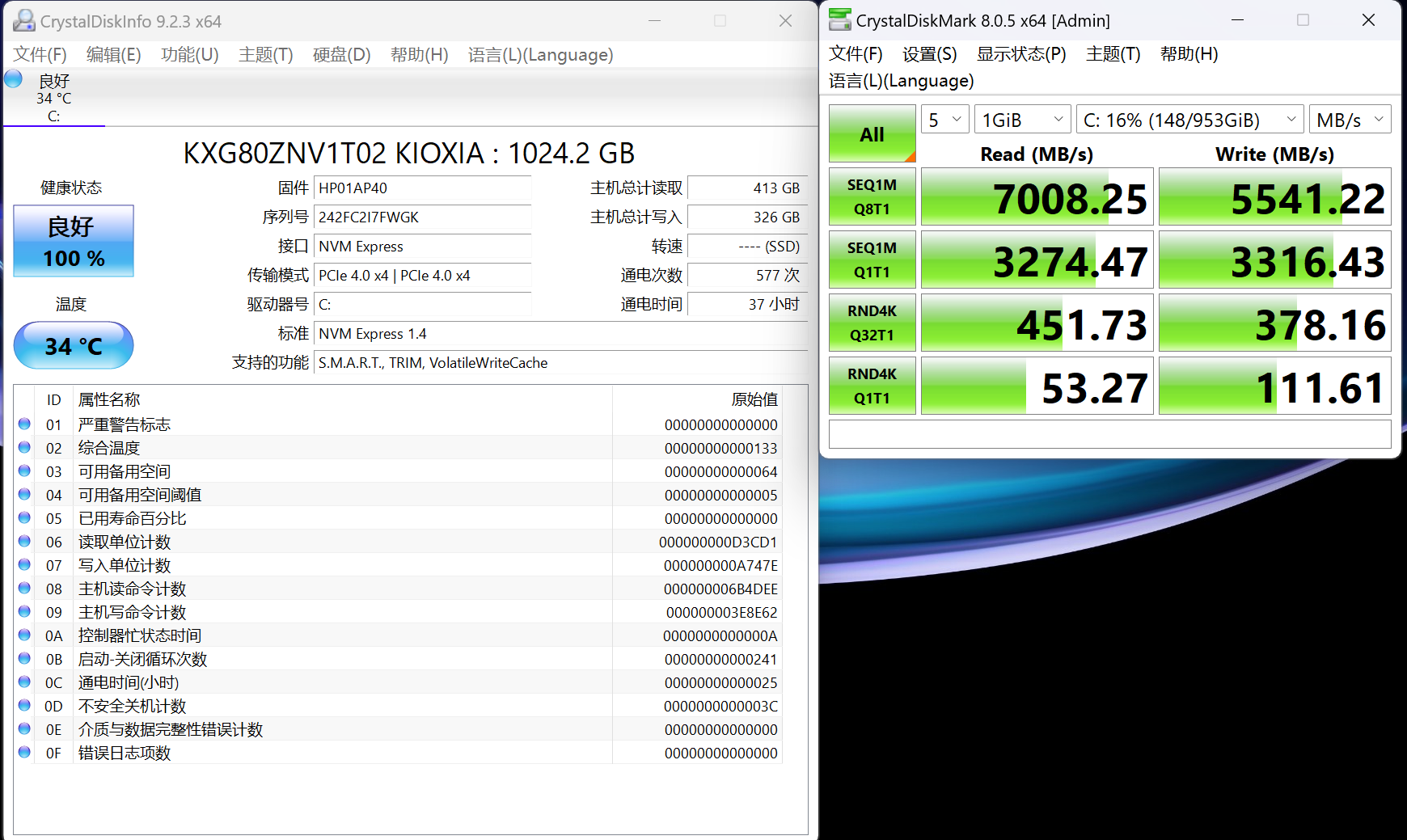Screen dimensions: 1407x840
Task: Click status orb for attribute 02 综合温度
Action: click(x=24, y=447)
